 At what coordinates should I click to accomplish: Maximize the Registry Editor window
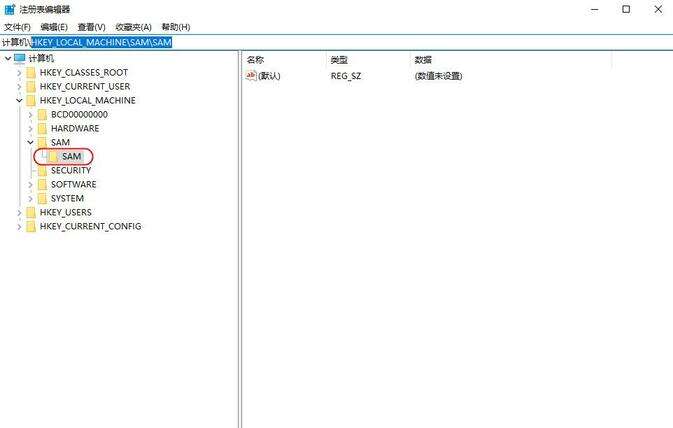tap(626, 9)
